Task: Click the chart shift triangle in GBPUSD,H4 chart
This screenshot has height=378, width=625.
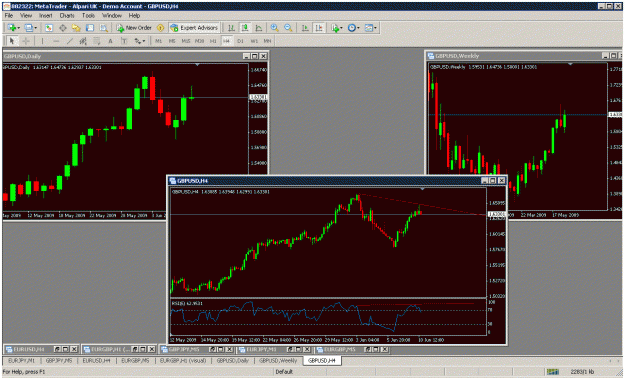Action: click(x=423, y=189)
